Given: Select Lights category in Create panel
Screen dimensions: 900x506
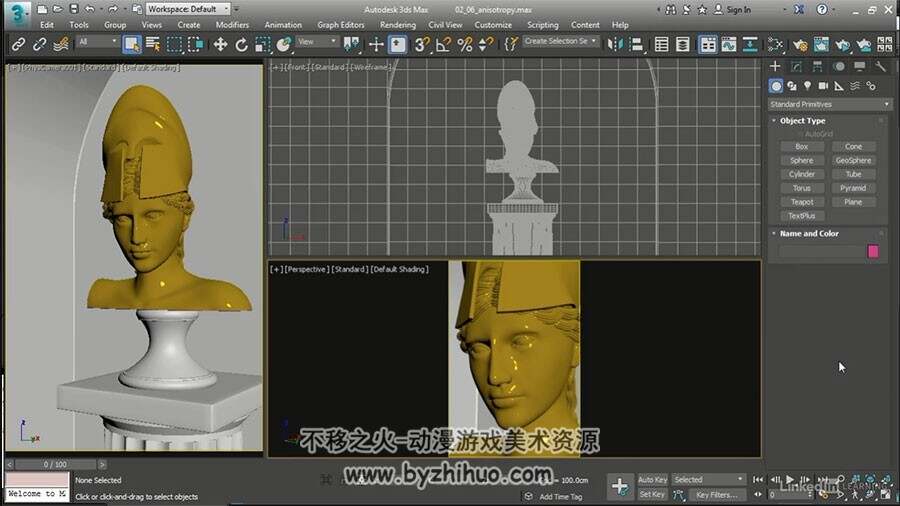Looking at the screenshot, I should [x=808, y=86].
